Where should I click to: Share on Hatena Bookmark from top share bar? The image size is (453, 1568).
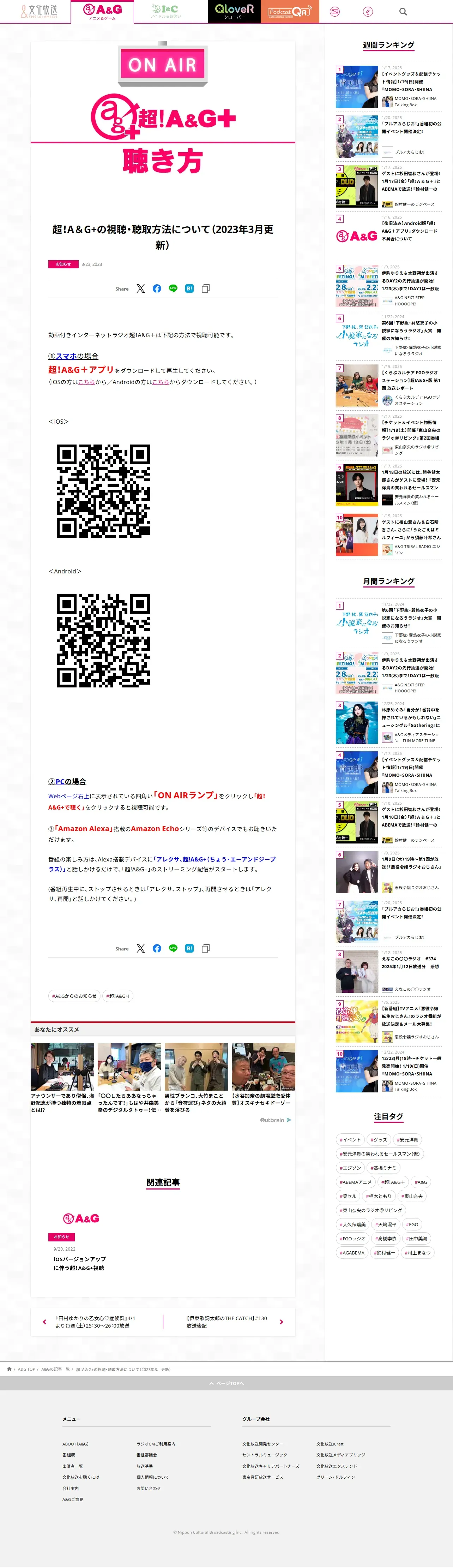tap(189, 288)
